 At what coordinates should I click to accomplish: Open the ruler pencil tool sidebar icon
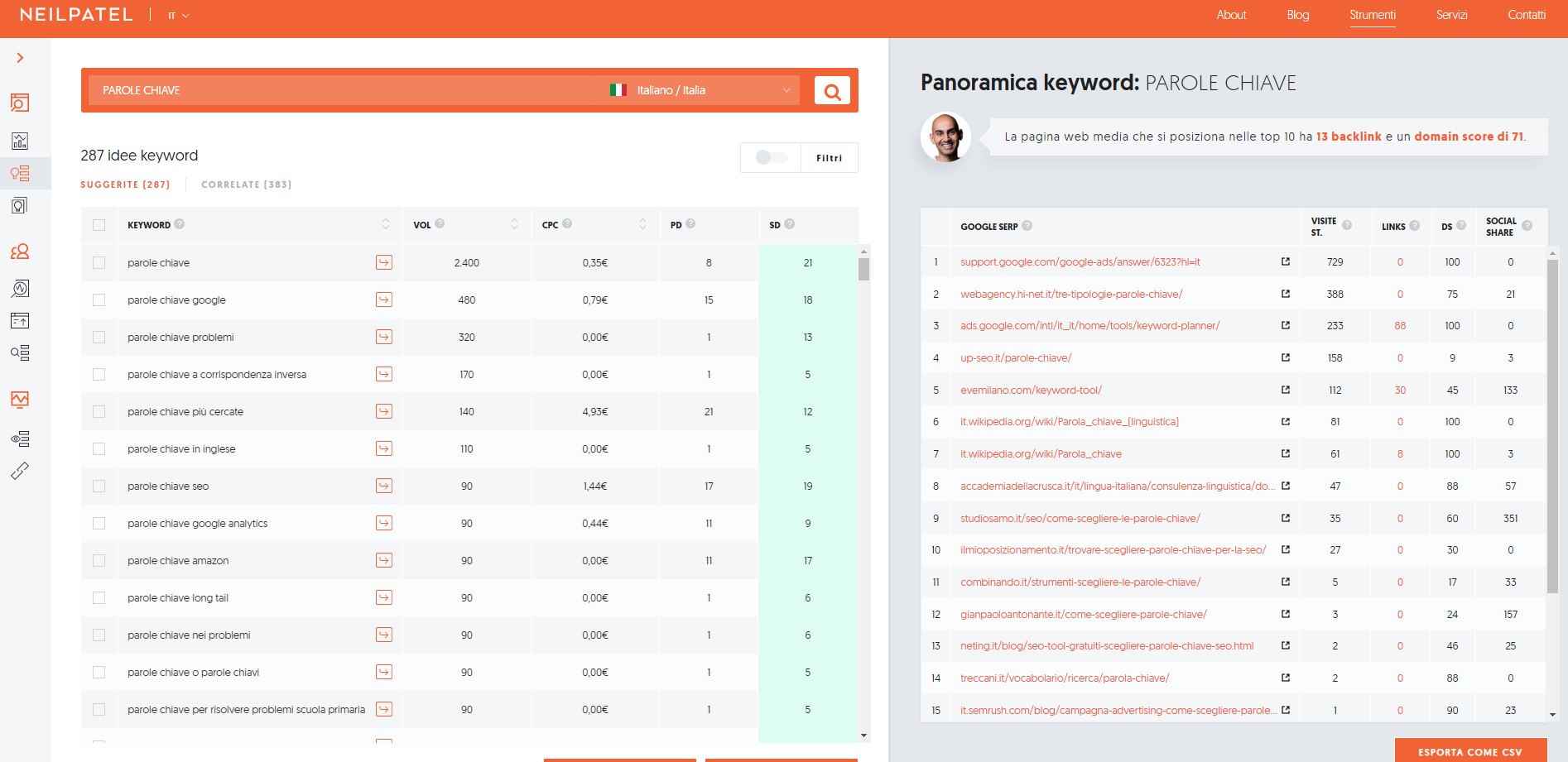pos(20,471)
